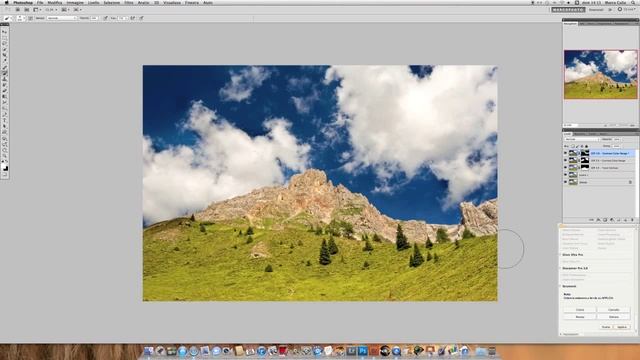Toggle the Brush panel from options bar
The image size is (640, 360).
coord(30,18)
